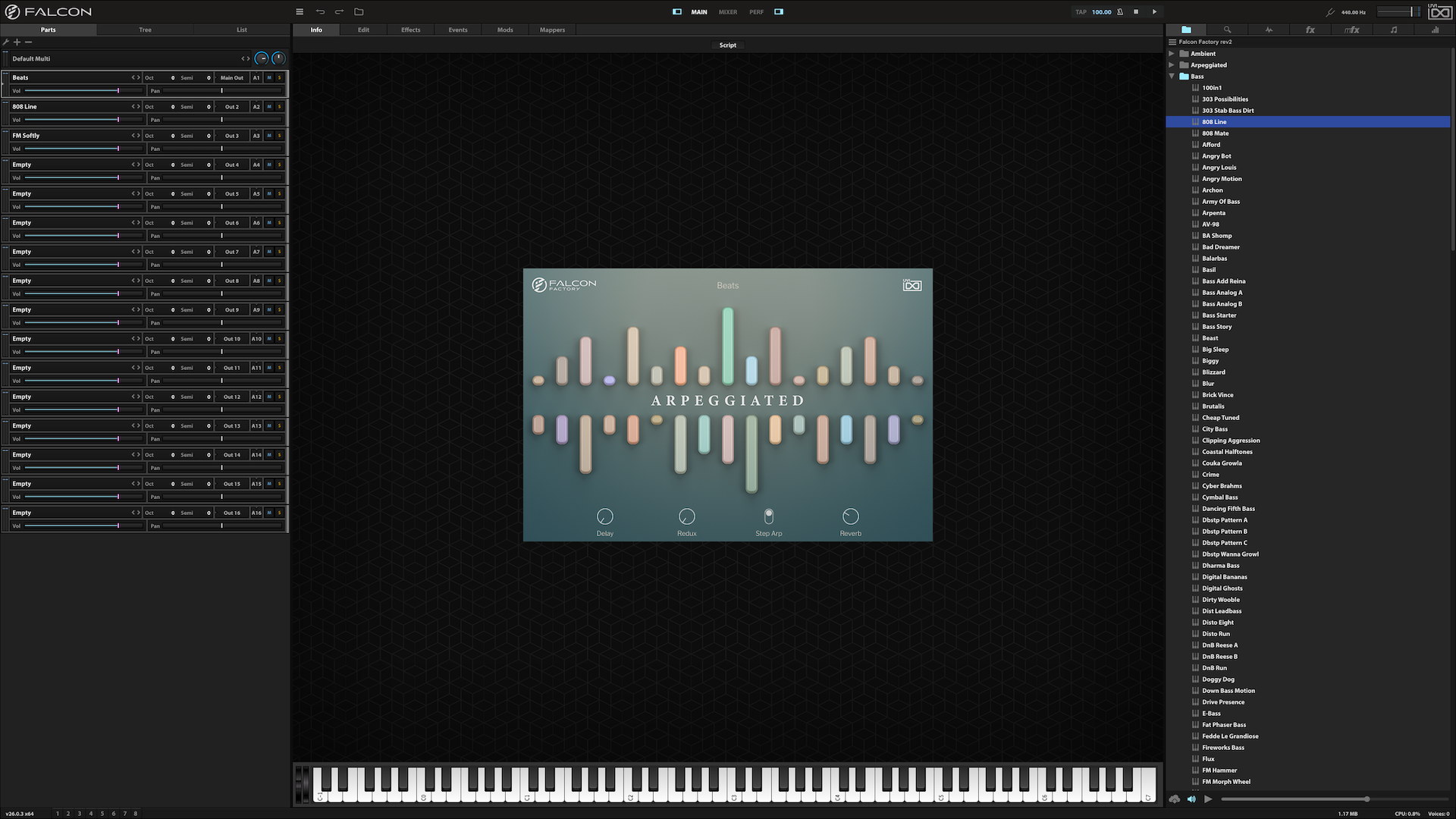Open the mfx (MIDI effects) browser tab

pyautogui.click(x=1352, y=30)
